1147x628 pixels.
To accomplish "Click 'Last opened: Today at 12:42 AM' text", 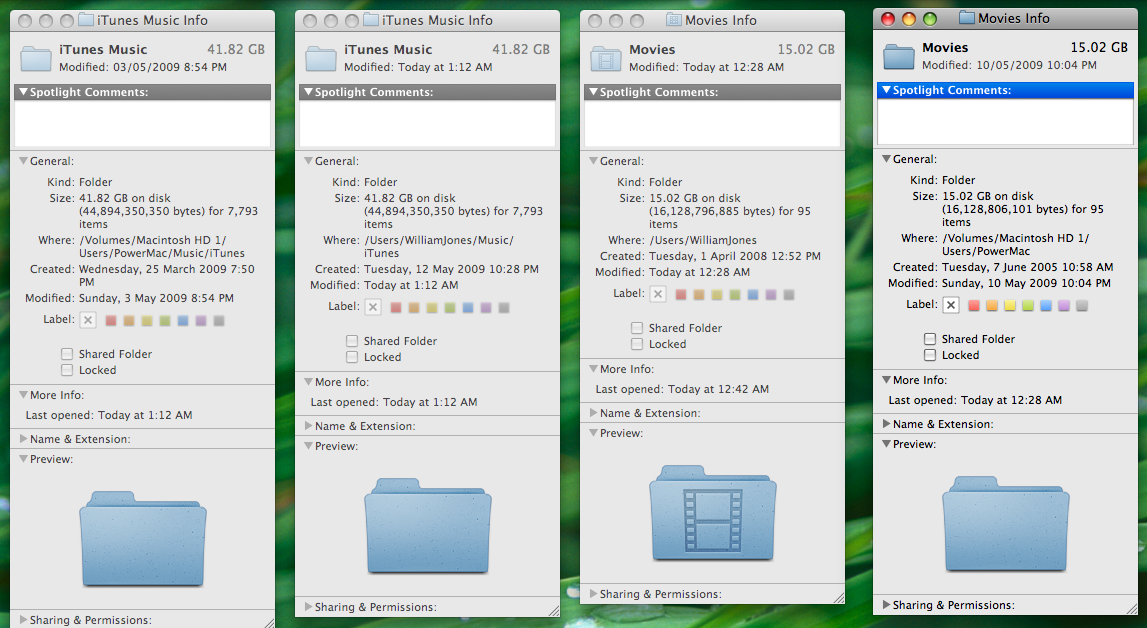I will [x=682, y=389].
